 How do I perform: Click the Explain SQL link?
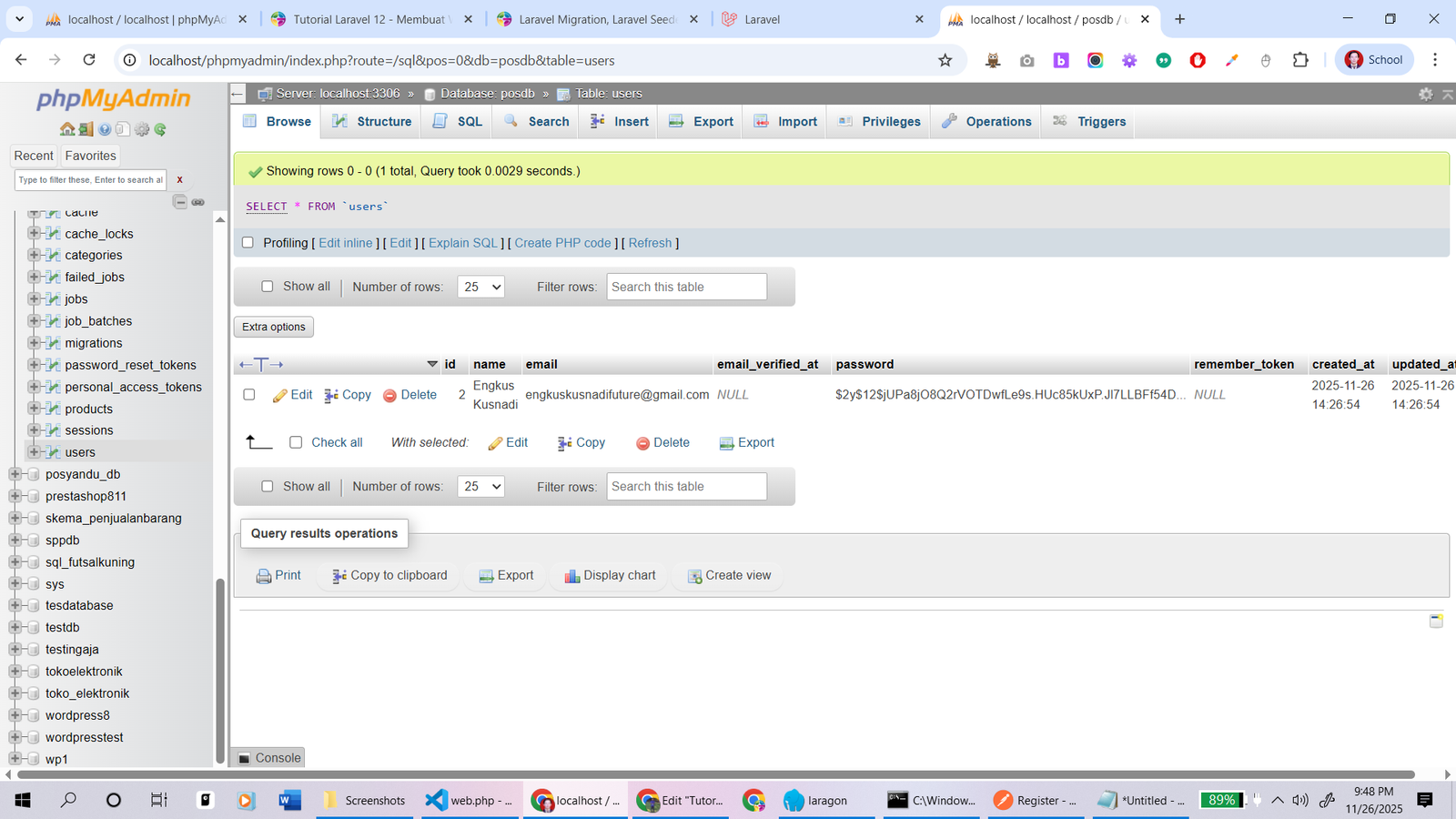[x=462, y=243]
